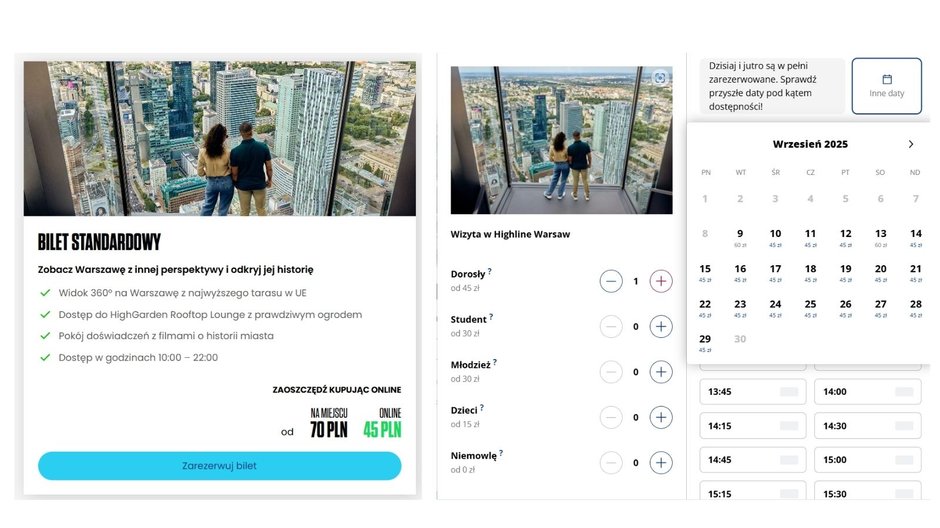Increase the Dorosły ticket count
The image size is (940, 528).
[661, 281]
